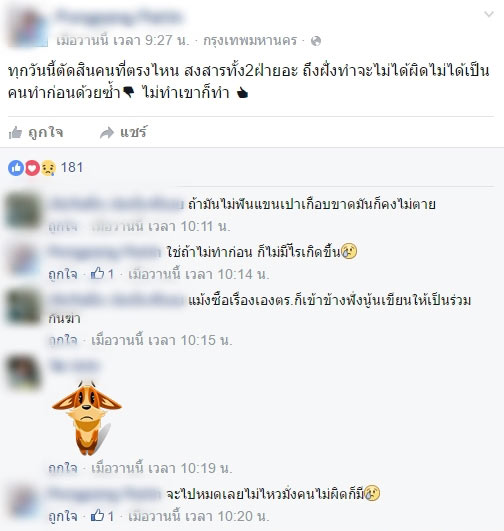Open the sticker commenter's blurred avatar

click(23, 372)
